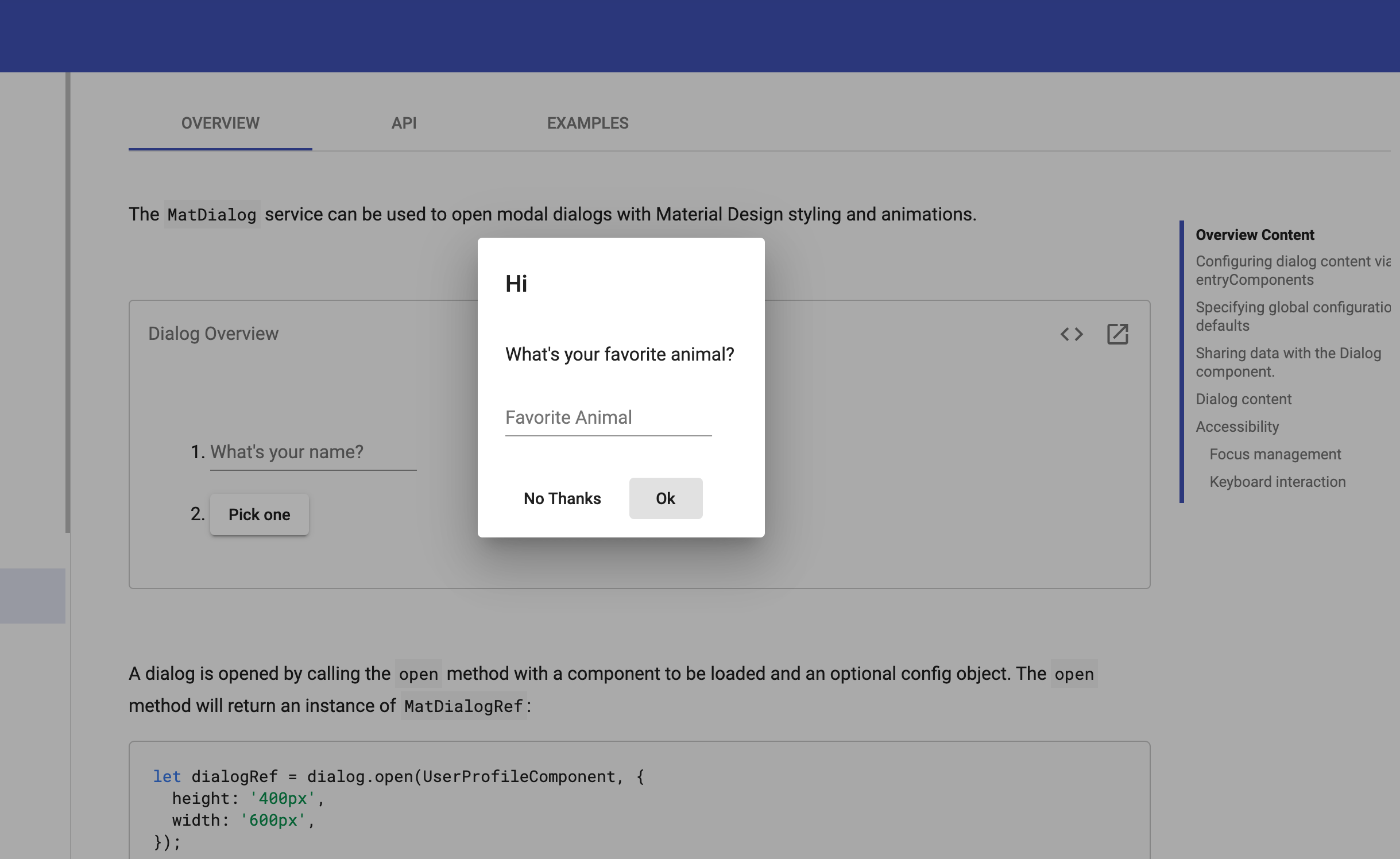Jump to Keyboard interaction section

click(1277, 482)
